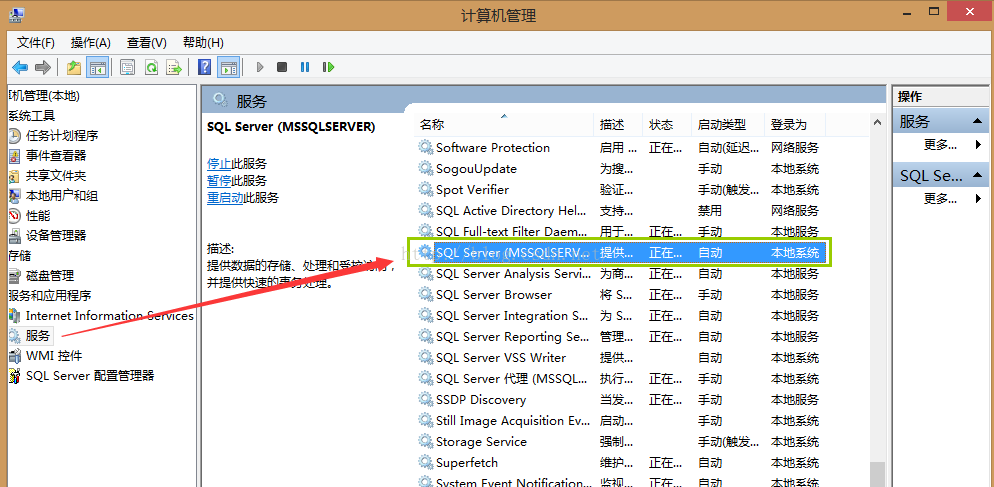Image resolution: width=994 pixels, height=487 pixels.
Task: Expand 更多 submenu under SQL Server actions
Action: coord(977,198)
